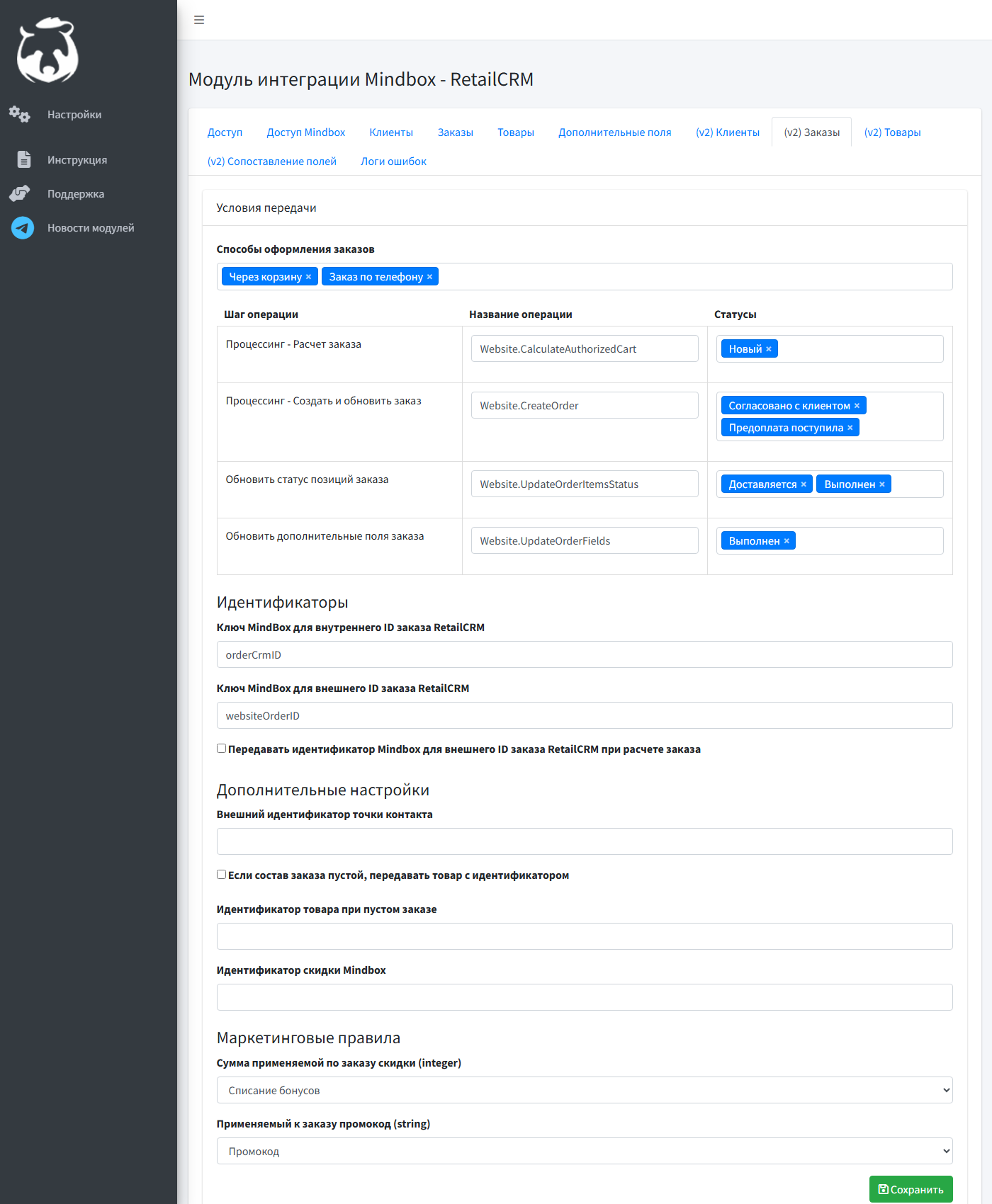The height and width of the screenshot is (1204, 992).
Task: Click the Способы оформления заказов tag field
Action: [585, 276]
